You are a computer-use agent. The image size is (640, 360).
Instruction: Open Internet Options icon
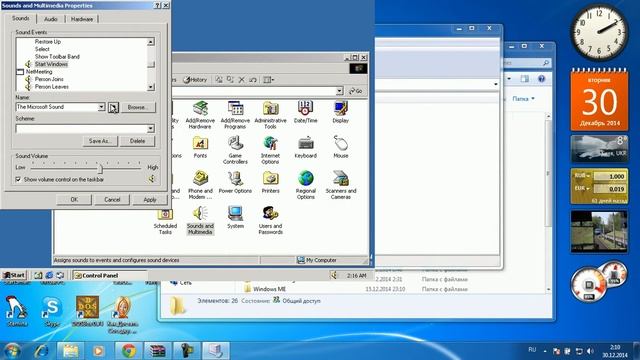[270, 150]
